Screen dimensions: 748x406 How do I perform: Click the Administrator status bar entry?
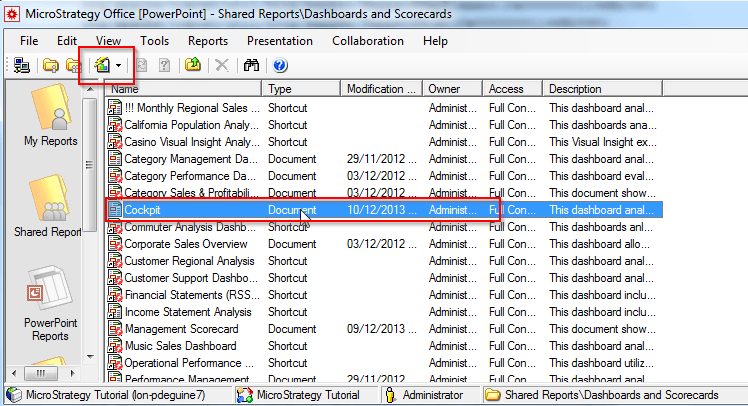coord(424,395)
